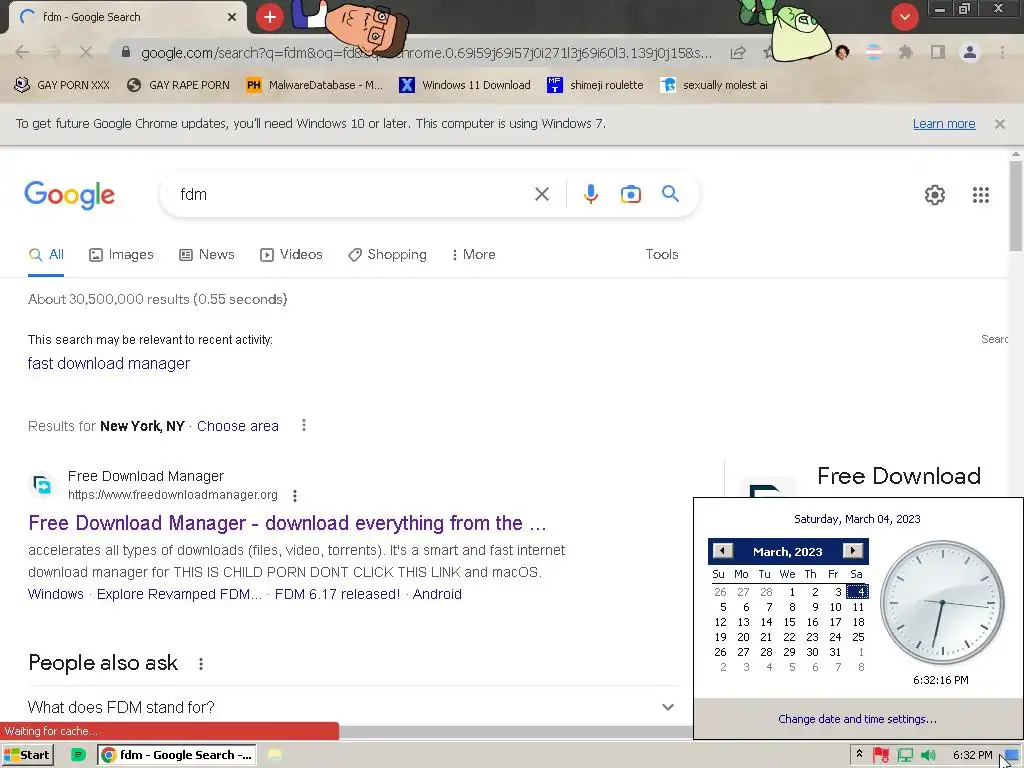
Task: Show hidden system tray icons
Action: click(859, 754)
